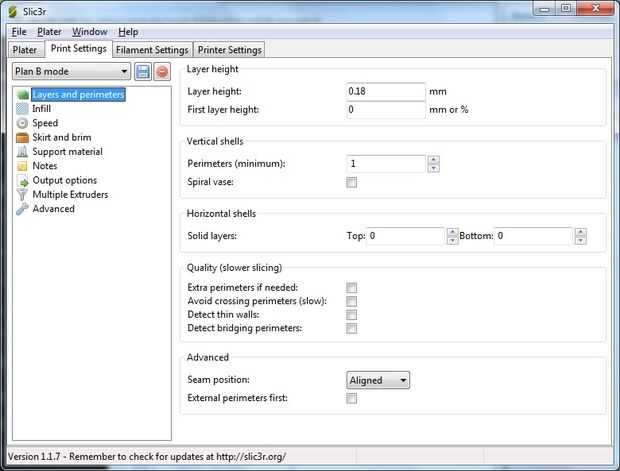Click the First layer height field
This screenshot has width=620, height=471.
386,110
